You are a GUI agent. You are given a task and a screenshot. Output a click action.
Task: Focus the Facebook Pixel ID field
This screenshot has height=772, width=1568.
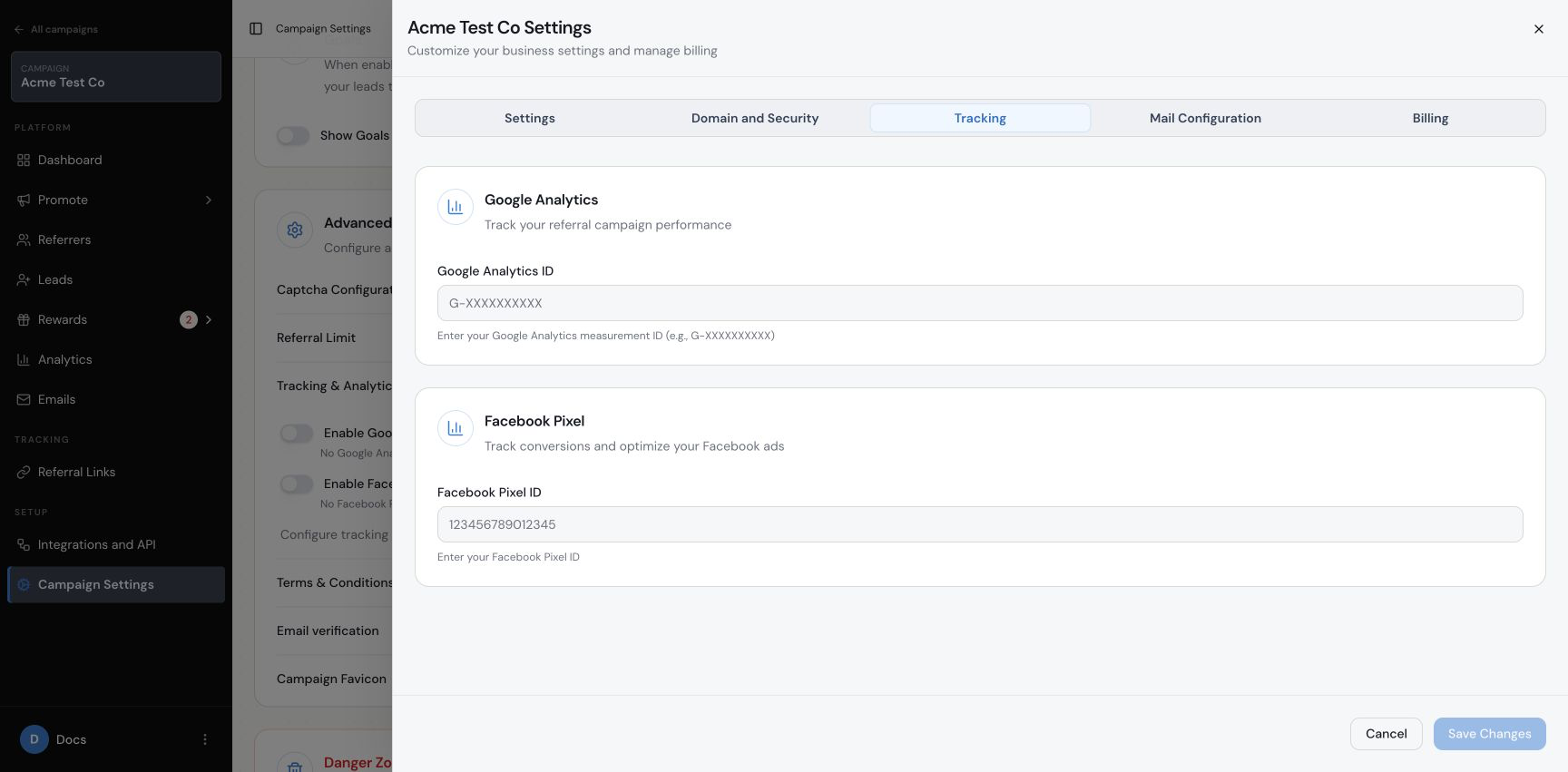click(x=980, y=524)
